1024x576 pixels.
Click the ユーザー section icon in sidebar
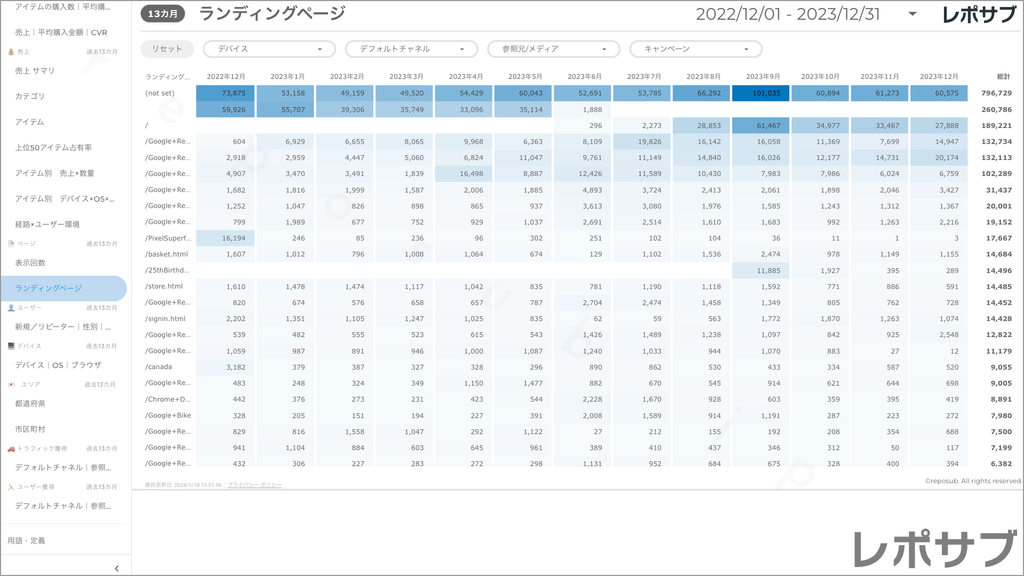[10, 307]
